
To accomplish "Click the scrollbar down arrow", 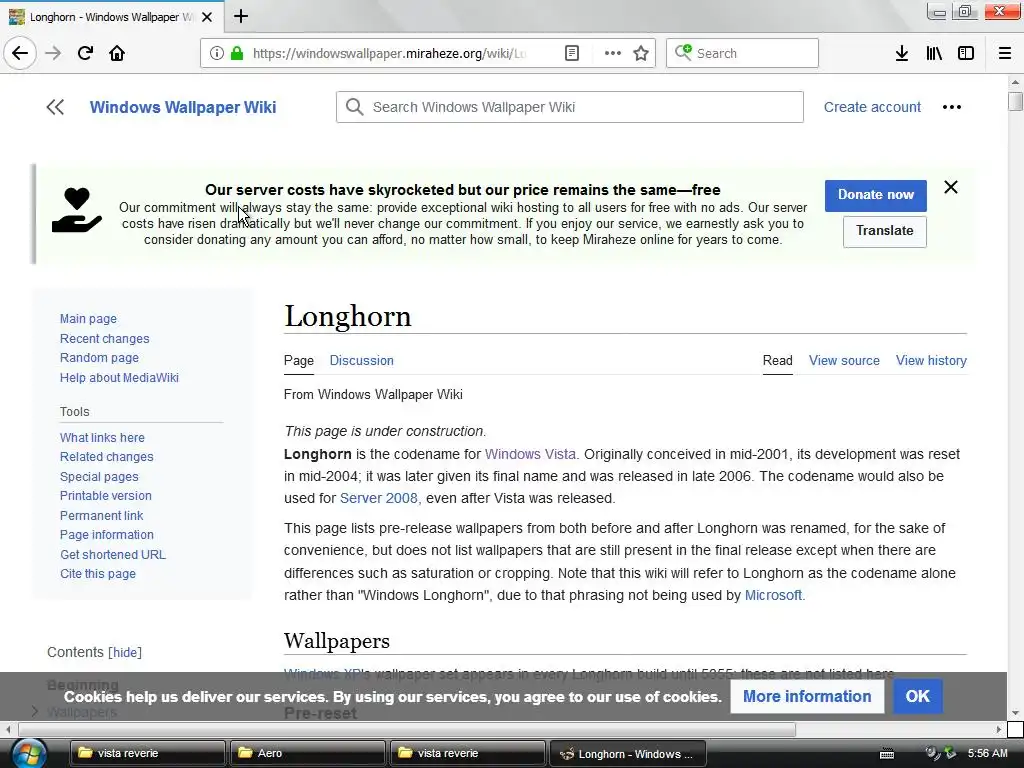I will pyautogui.click(x=1015, y=713).
